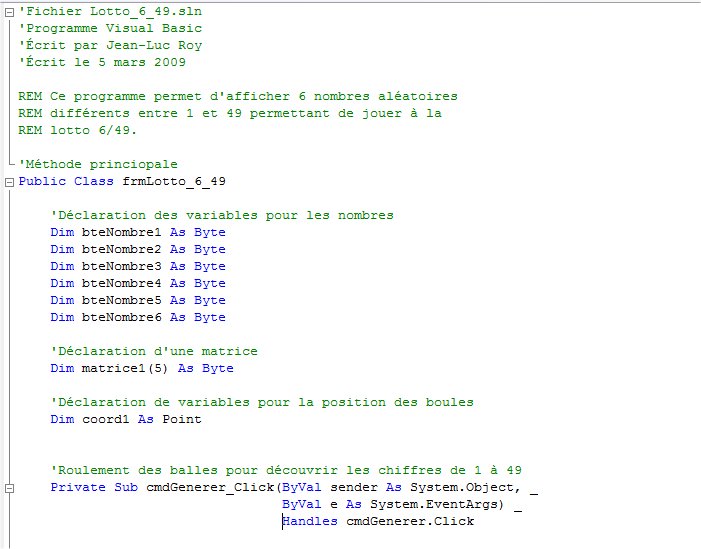Place cursor on 'Dim bteNombre4 As Byte'
Screen dimensions: 701x549
coord(138,283)
